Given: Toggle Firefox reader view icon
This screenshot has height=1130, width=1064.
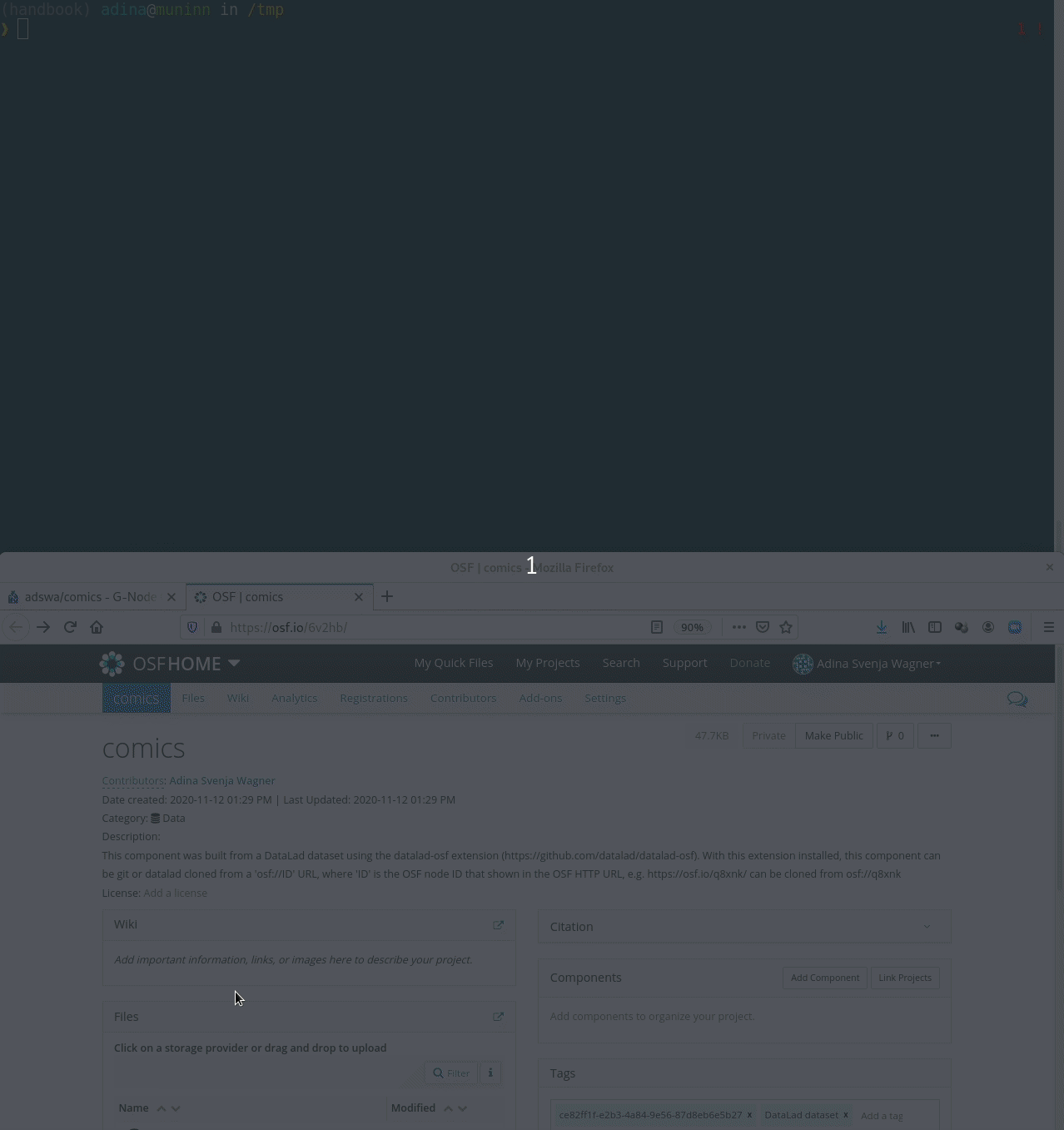Looking at the screenshot, I should [657, 627].
